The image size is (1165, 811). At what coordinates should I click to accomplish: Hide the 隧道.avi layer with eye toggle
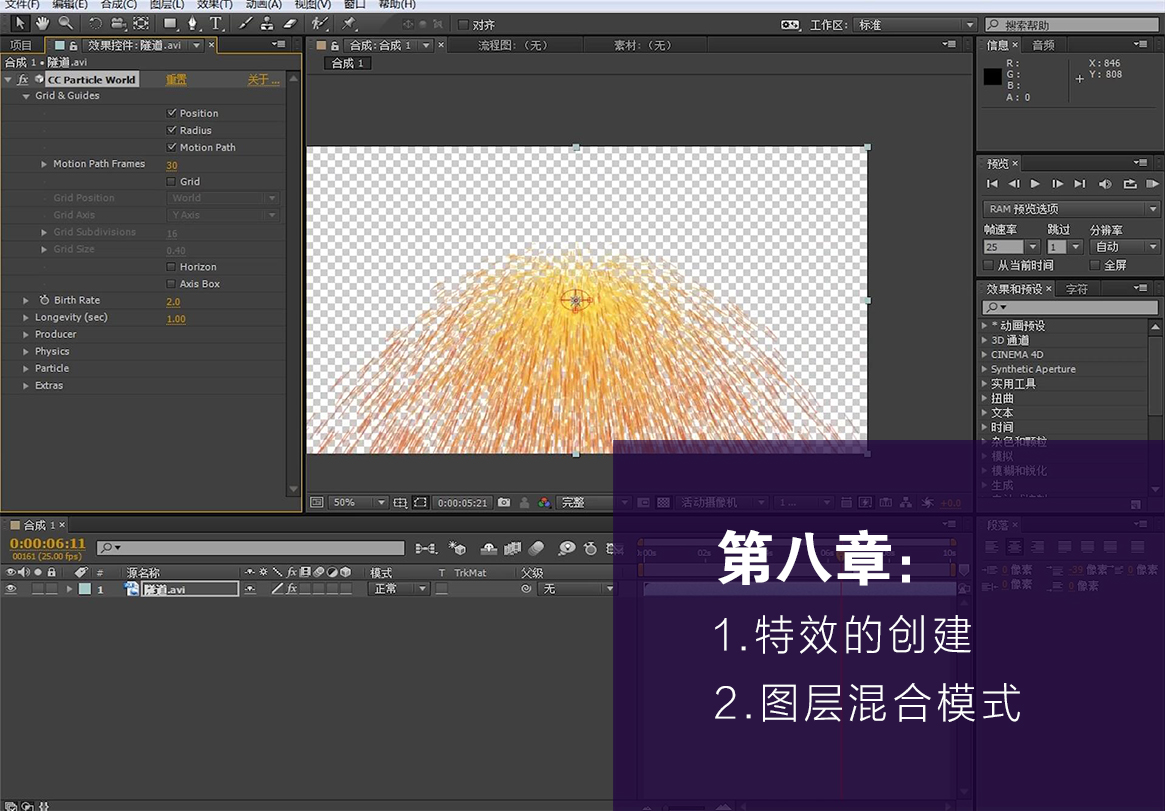(10, 589)
